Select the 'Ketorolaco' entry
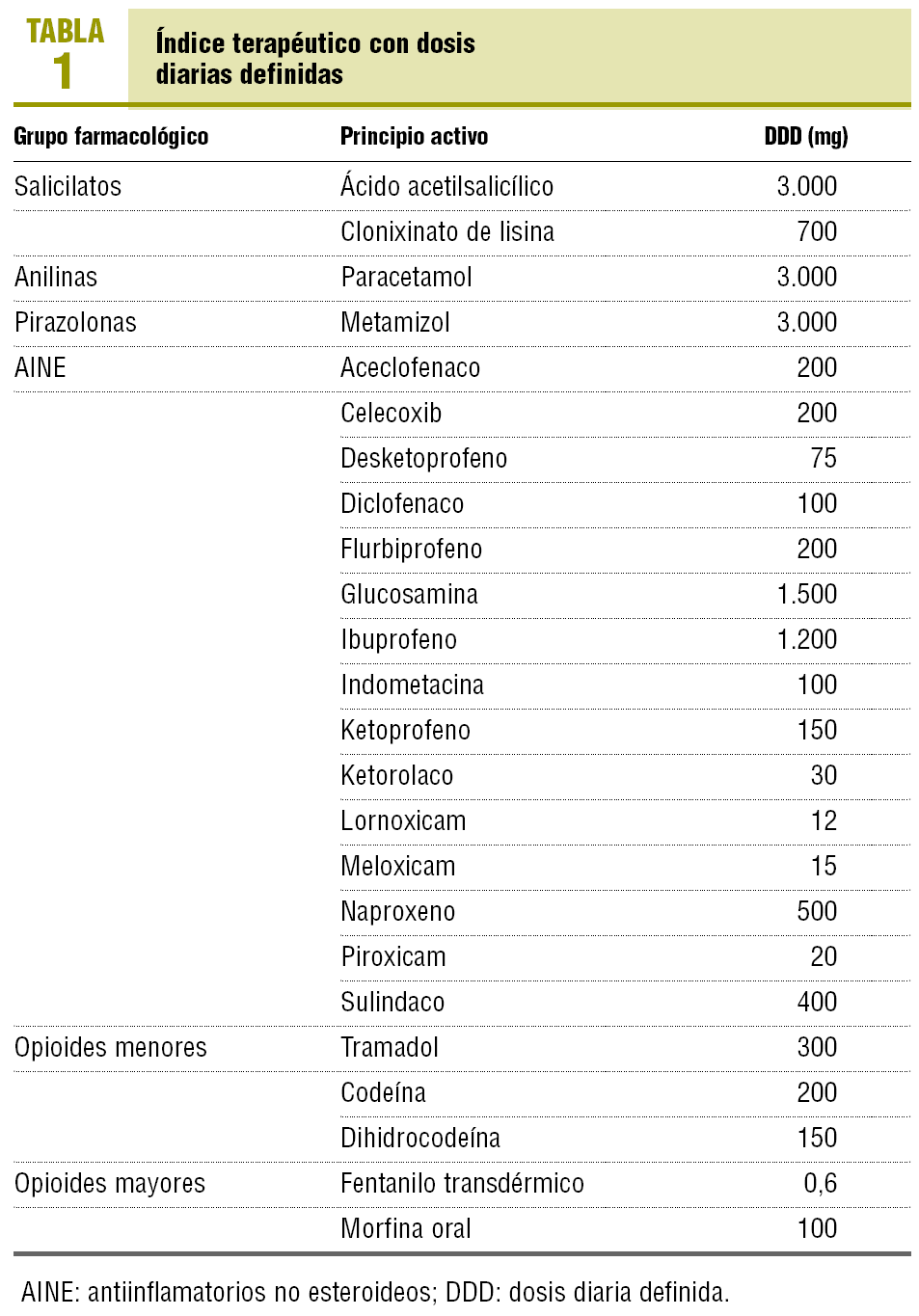The height and width of the screenshot is (1316, 919). coord(396,776)
